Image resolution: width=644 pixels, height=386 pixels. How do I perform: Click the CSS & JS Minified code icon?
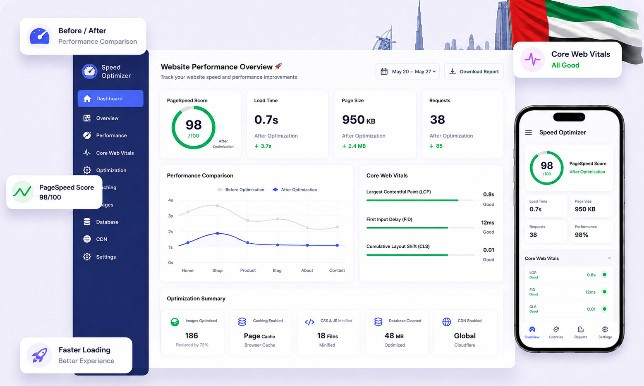coord(309,322)
